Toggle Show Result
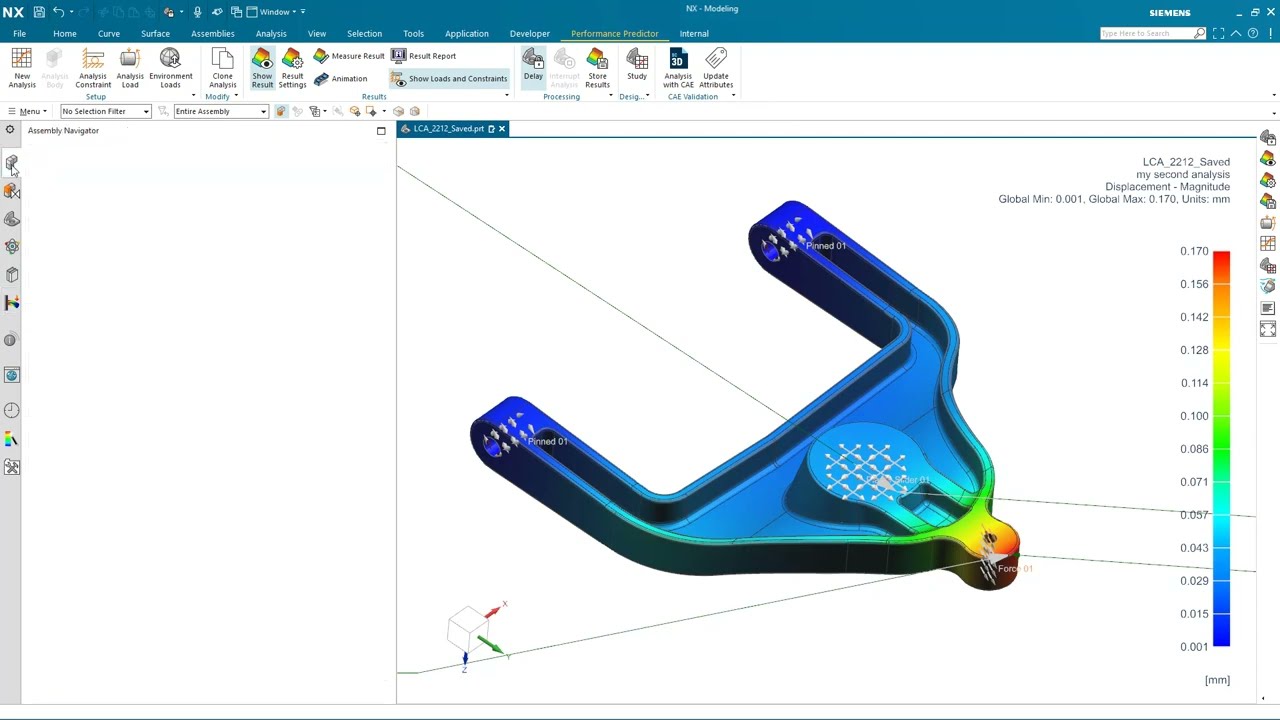1280x720 pixels. click(262, 68)
